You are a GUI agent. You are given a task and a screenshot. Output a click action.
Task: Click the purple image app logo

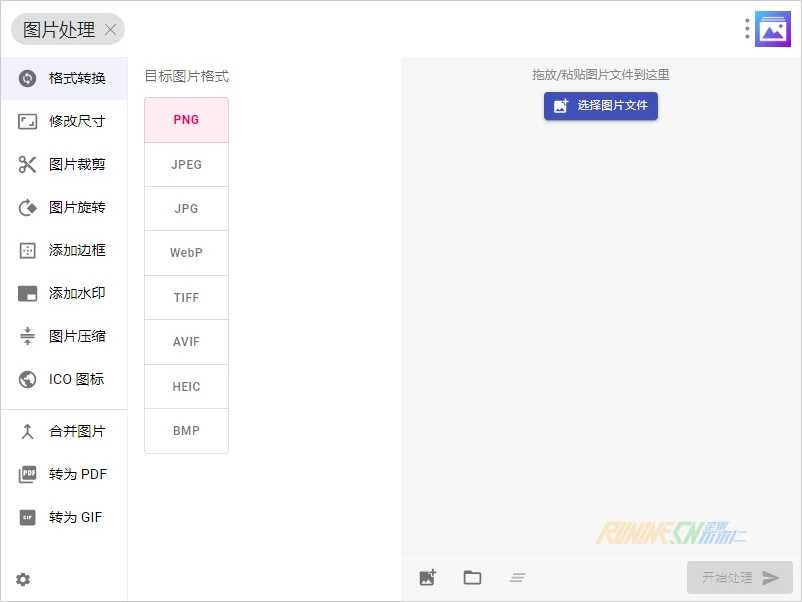773,29
